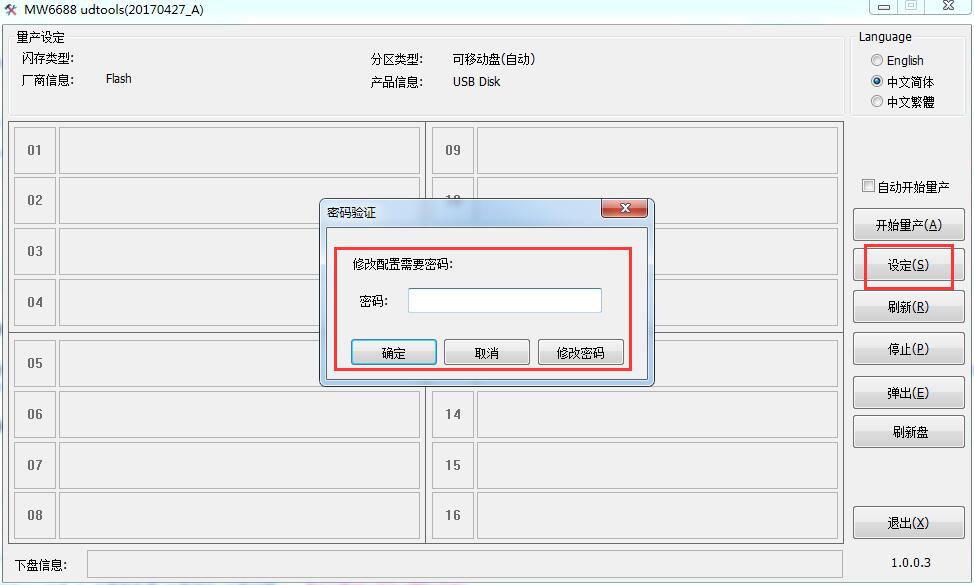Minimize the udtools window
Screen dimensions: 974x585
pyautogui.click(x=883, y=7)
